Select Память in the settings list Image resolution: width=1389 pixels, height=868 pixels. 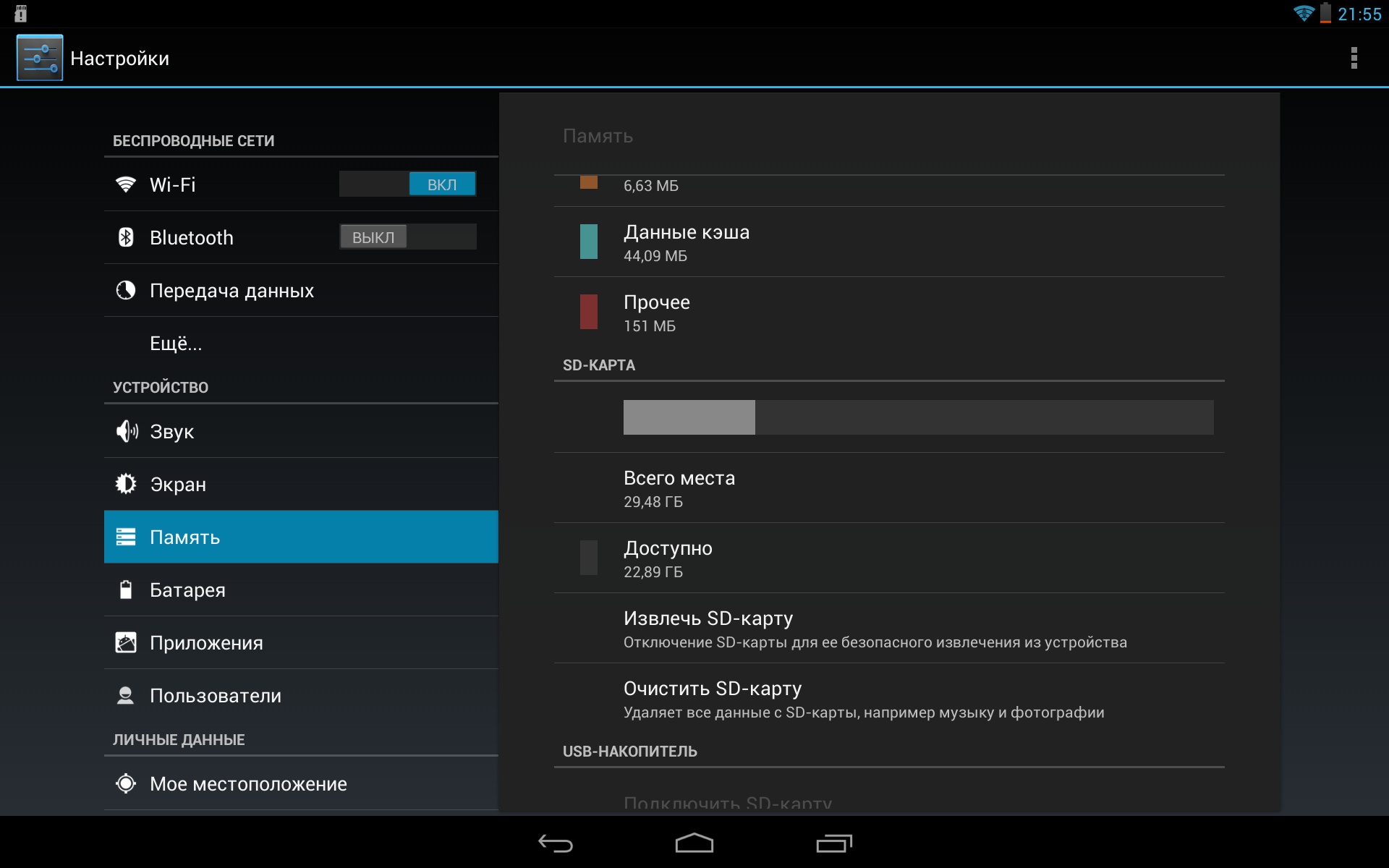pos(301,537)
